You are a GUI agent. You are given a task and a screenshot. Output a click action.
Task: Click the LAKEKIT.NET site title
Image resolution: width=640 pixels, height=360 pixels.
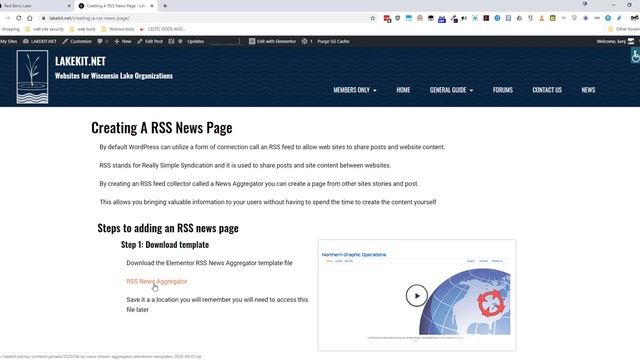80,61
